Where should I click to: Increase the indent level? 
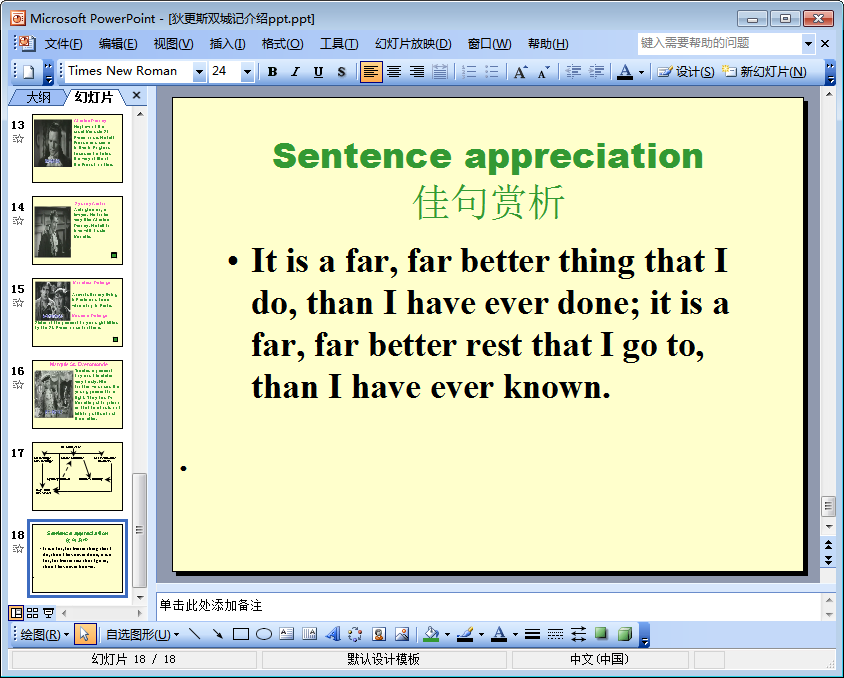(596, 72)
